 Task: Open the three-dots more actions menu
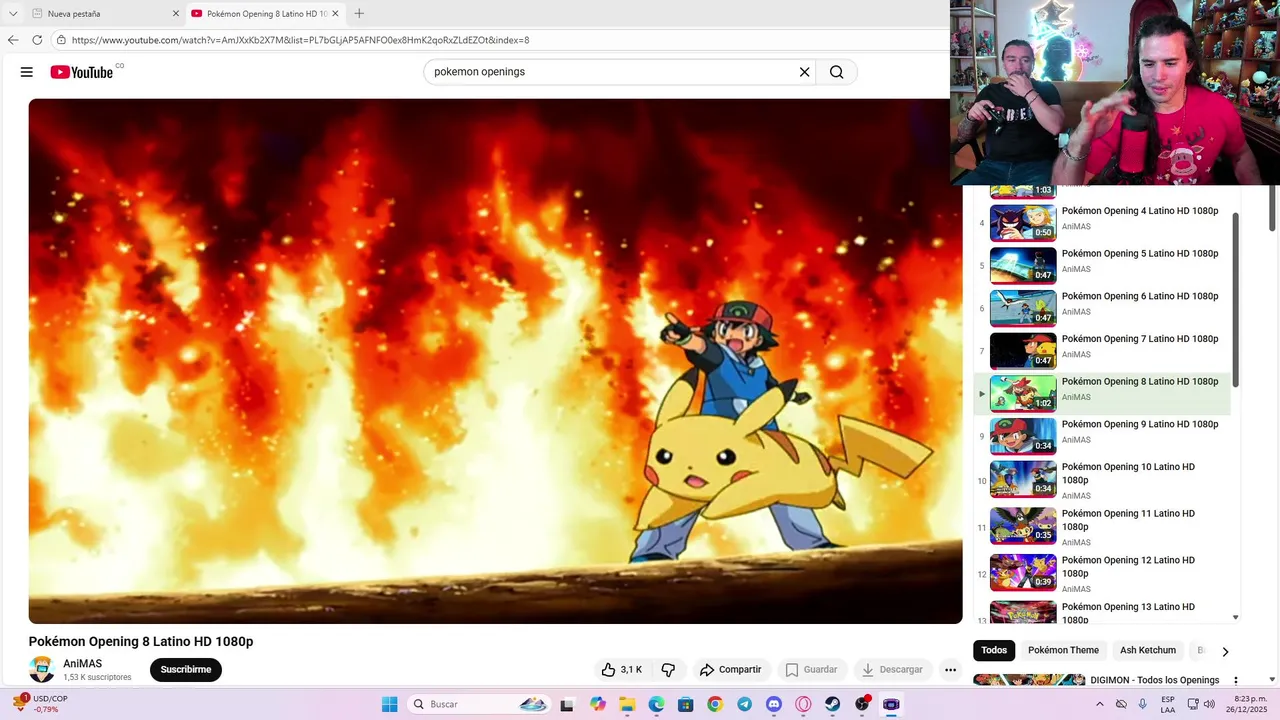pos(950,670)
